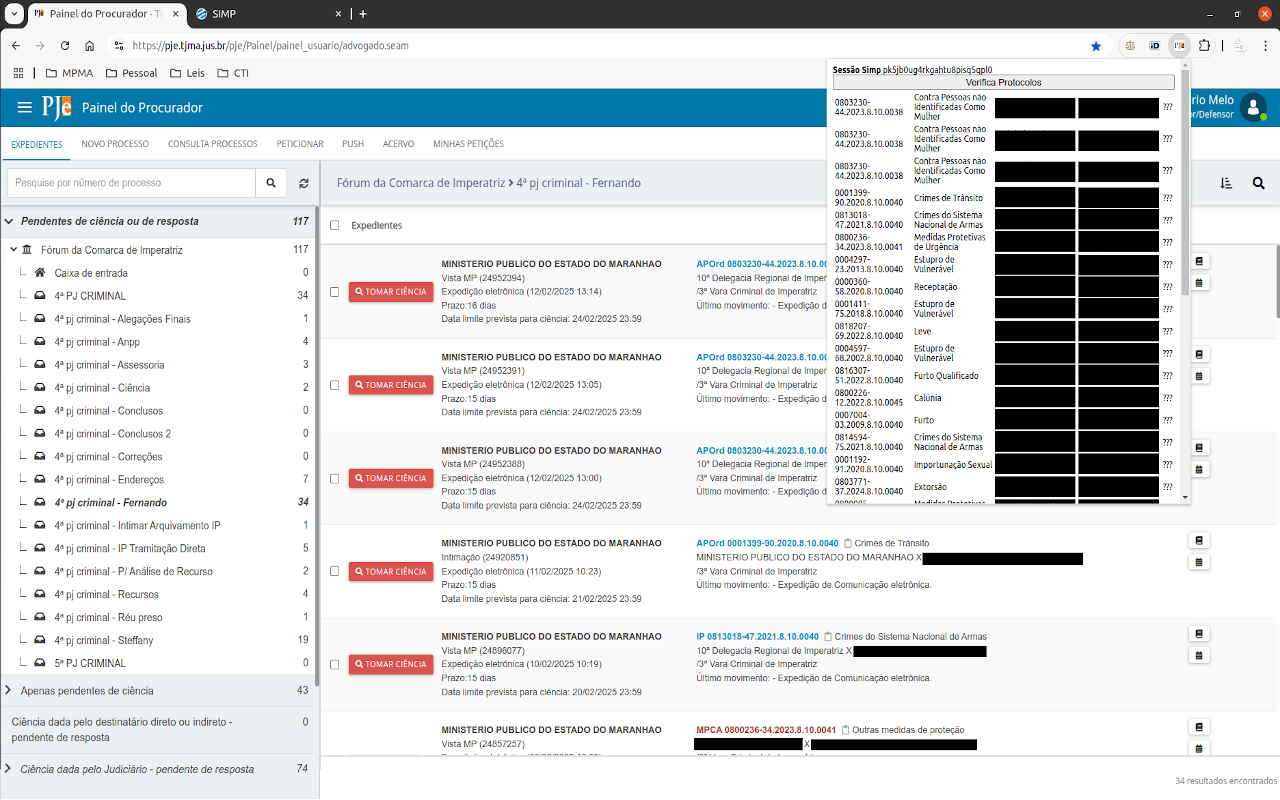Check the box for the first expediente (24952394)
The height and width of the screenshot is (800, 1280).
(335, 292)
